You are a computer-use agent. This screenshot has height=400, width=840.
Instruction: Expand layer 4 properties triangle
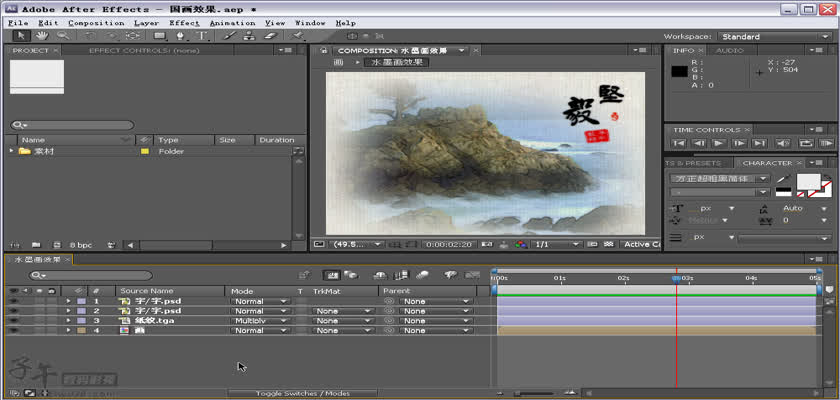point(68,330)
